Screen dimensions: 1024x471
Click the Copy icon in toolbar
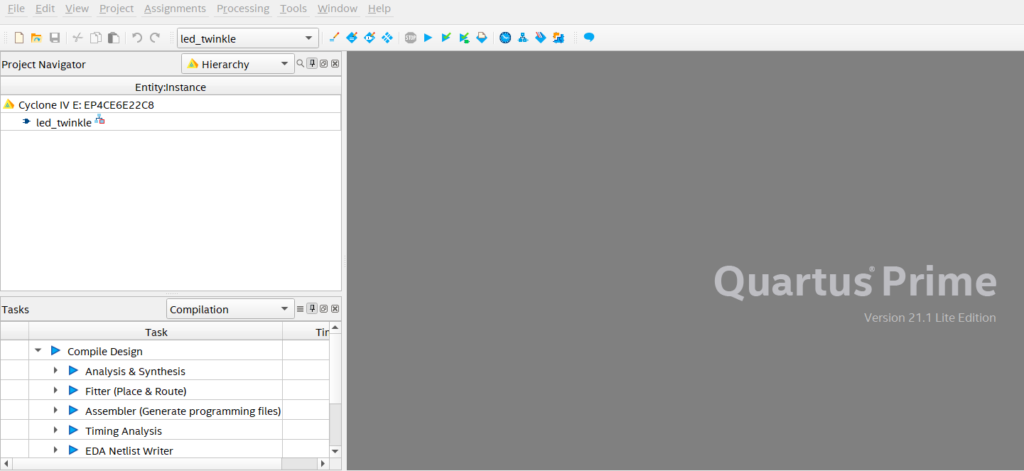click(95, 38)
